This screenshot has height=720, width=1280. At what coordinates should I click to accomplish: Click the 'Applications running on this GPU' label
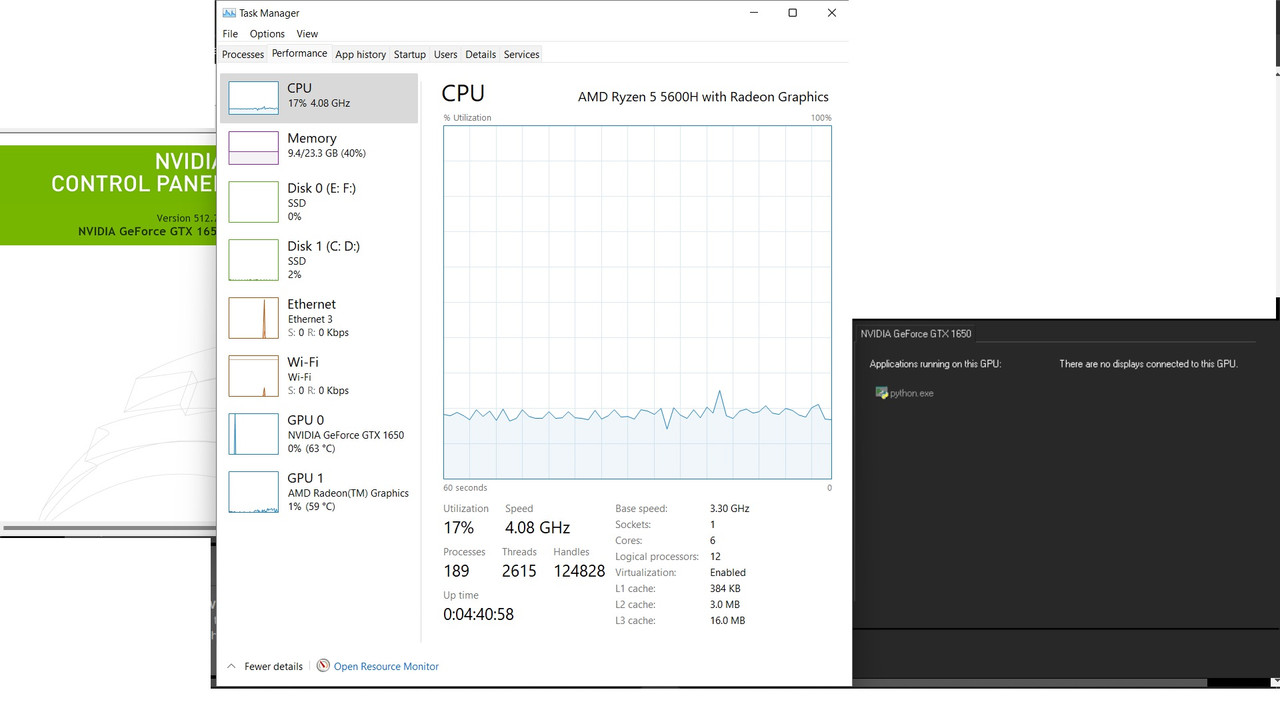[x=935, y=364]
